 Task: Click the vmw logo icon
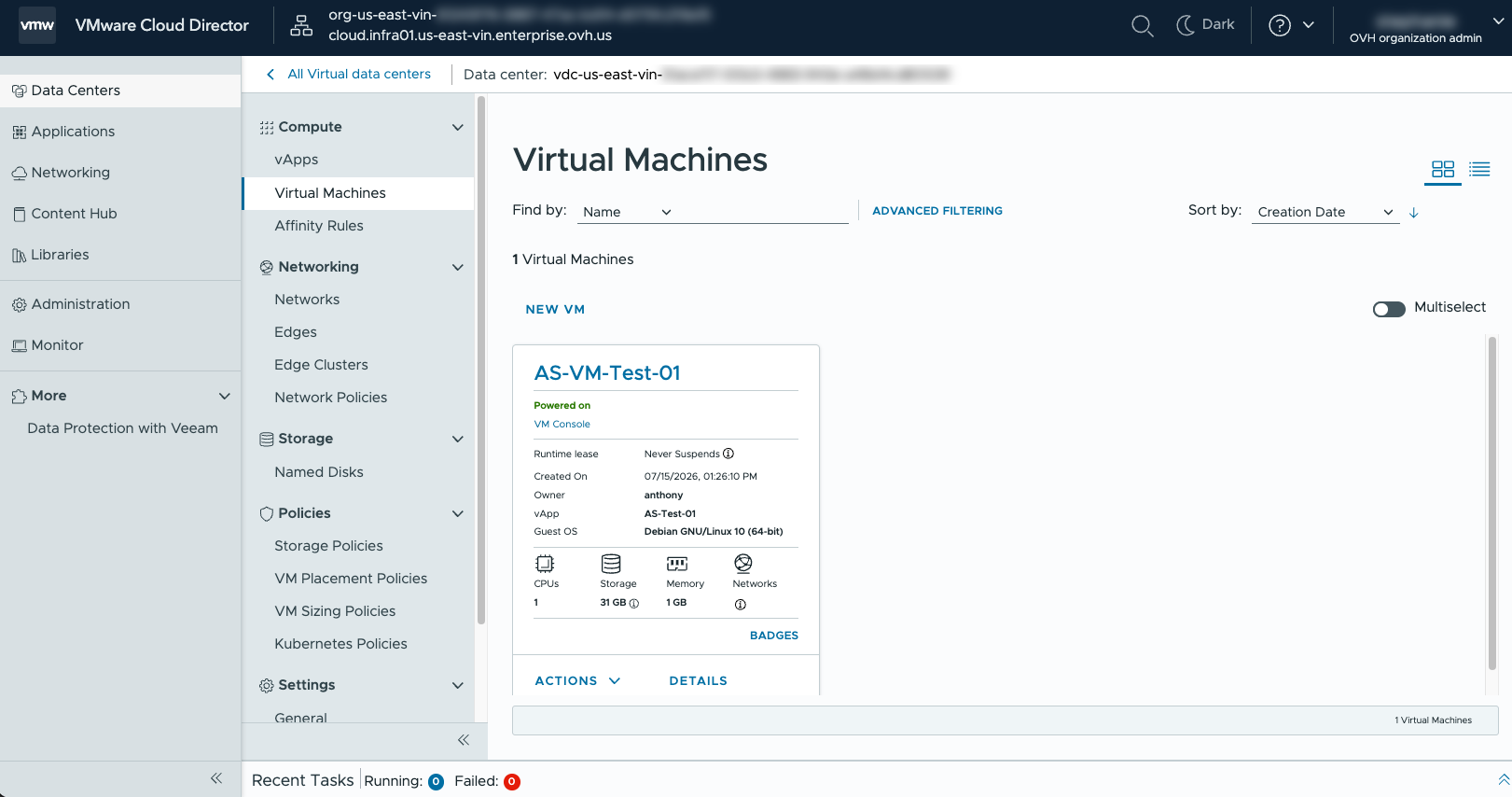37,25
